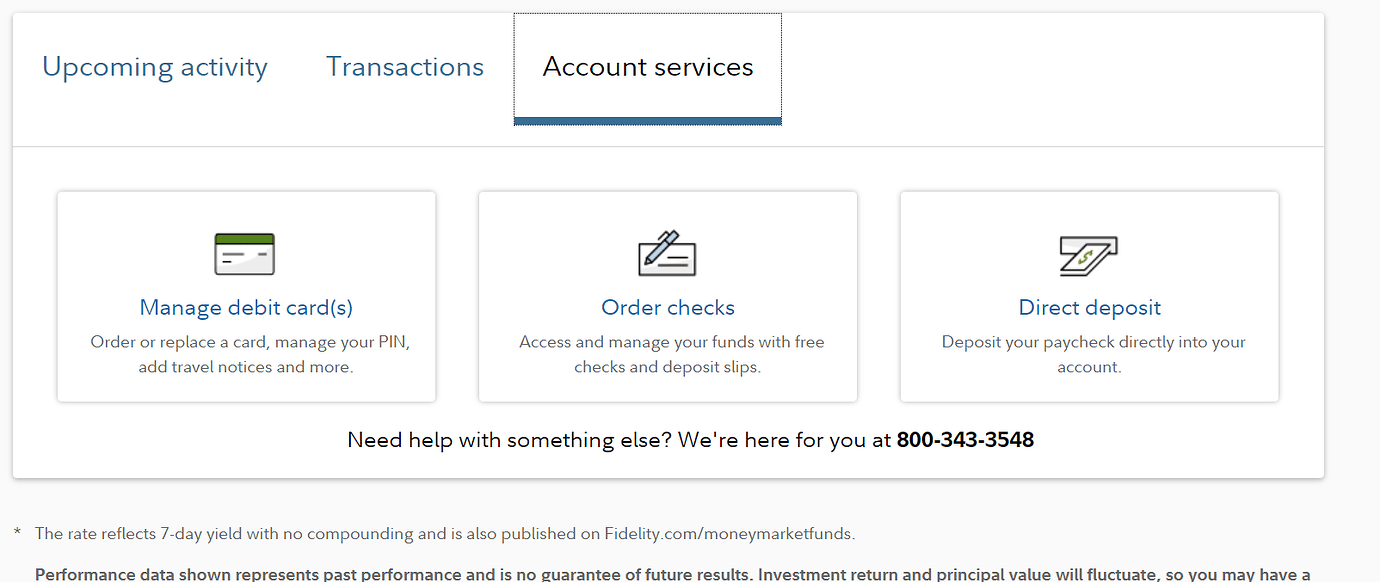Image resolution: width=1380 pixels, height=582 pixels.
Task: Click the Order checks card panel
Action: tap(668, 296)
